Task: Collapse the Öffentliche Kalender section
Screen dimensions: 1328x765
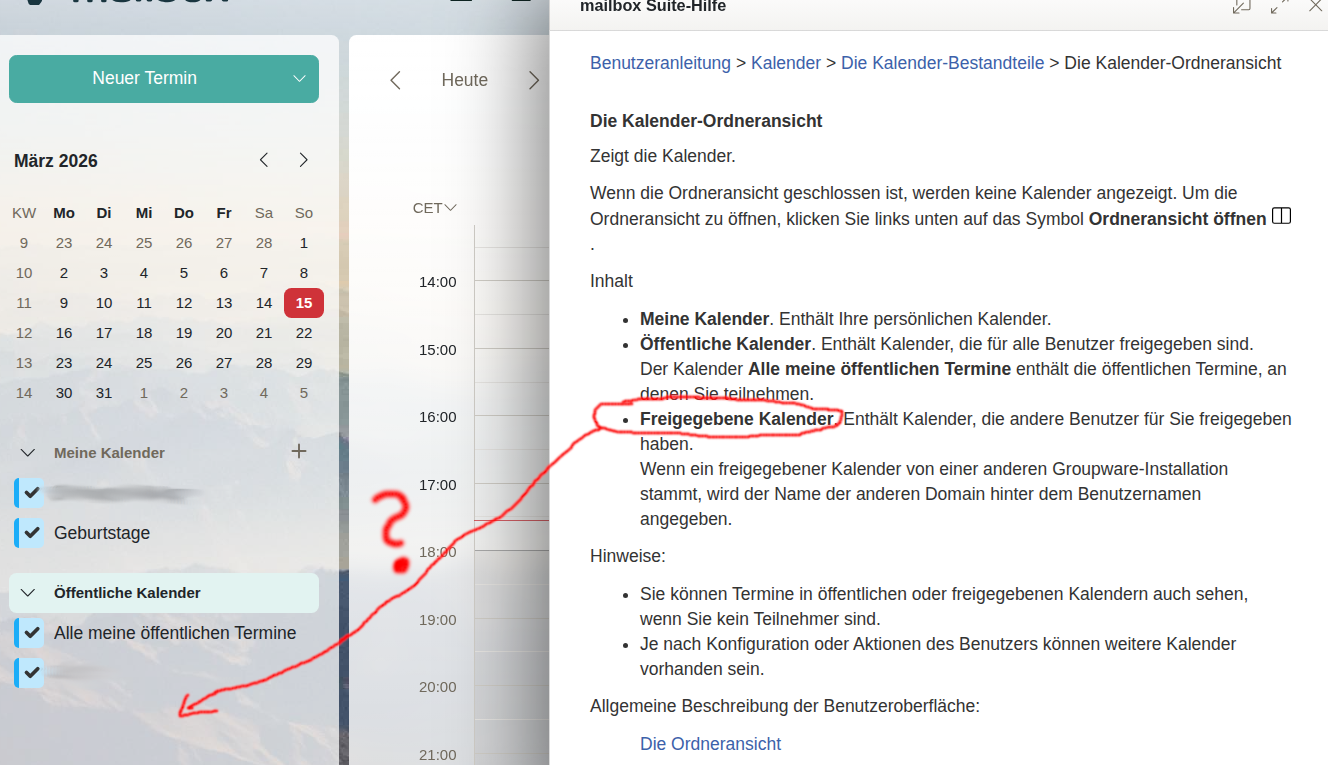Action: click(x=29, y=593)
